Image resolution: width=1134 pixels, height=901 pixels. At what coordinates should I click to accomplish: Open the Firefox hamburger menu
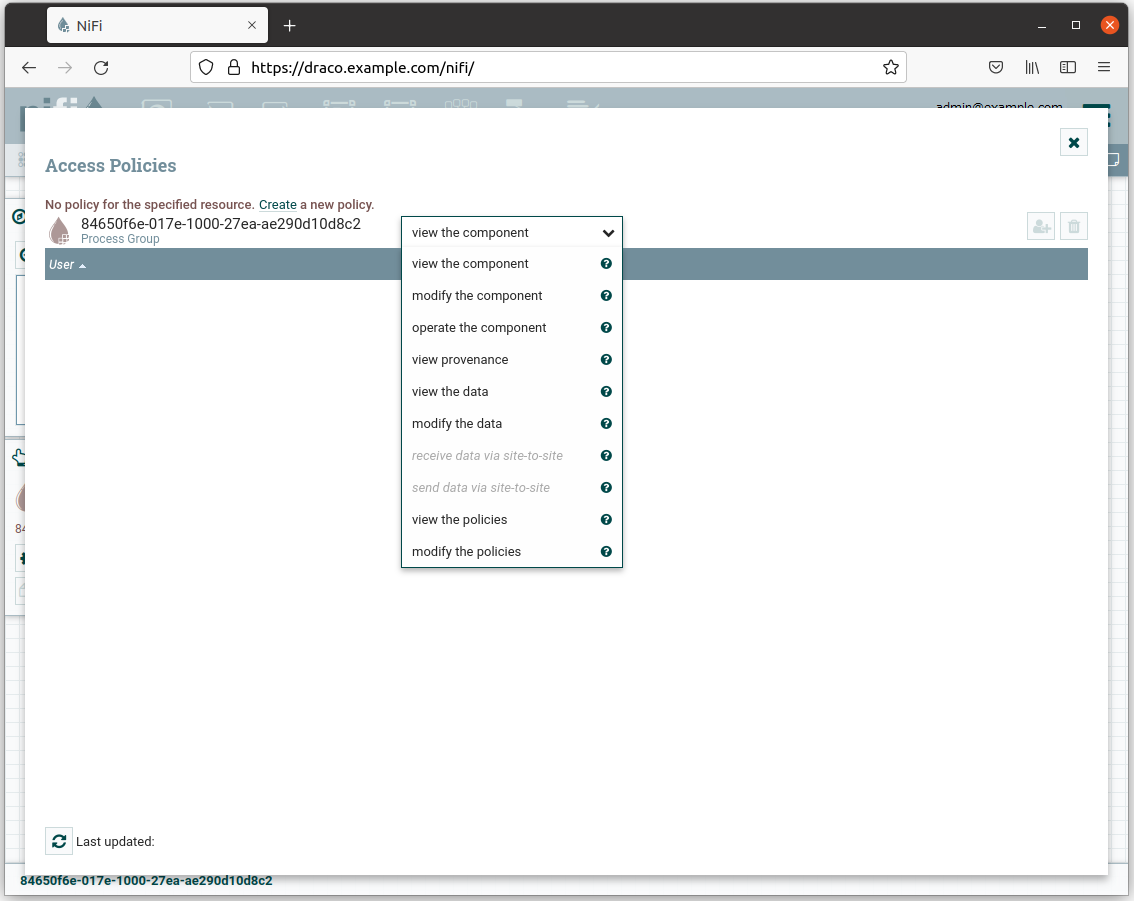point(1104,67)
